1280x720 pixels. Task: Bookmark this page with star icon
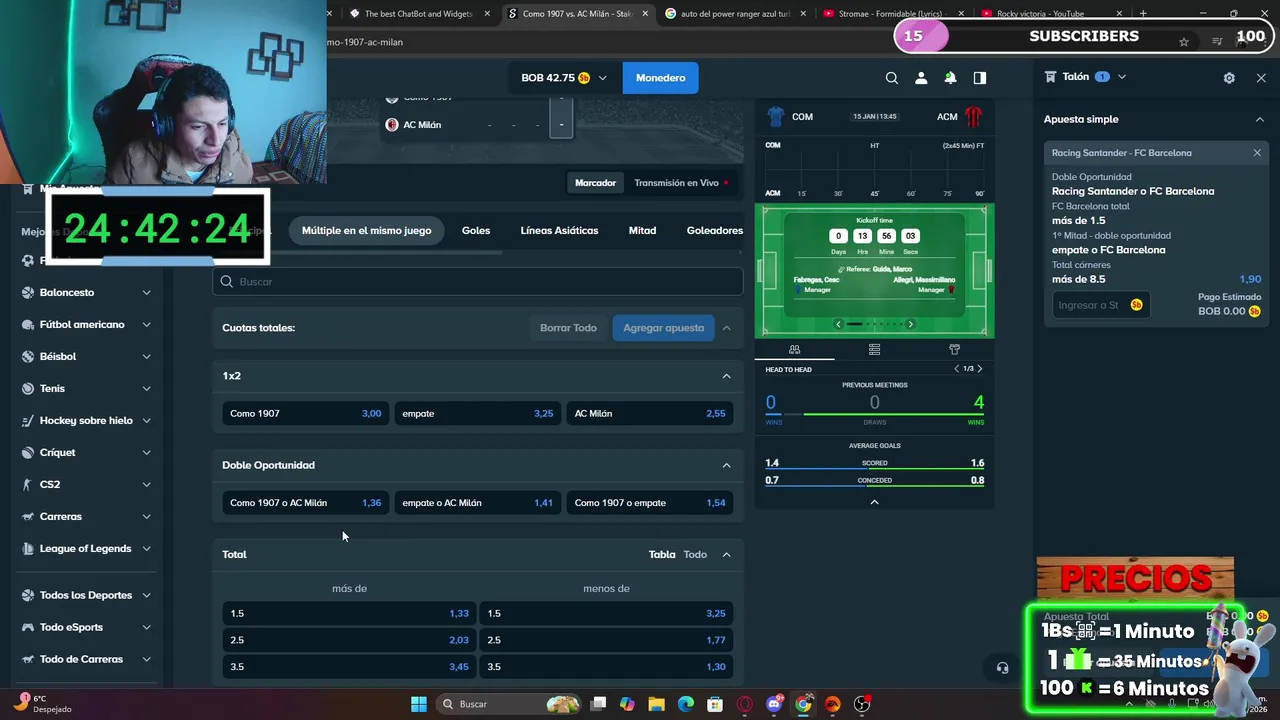coord(1184,42)
